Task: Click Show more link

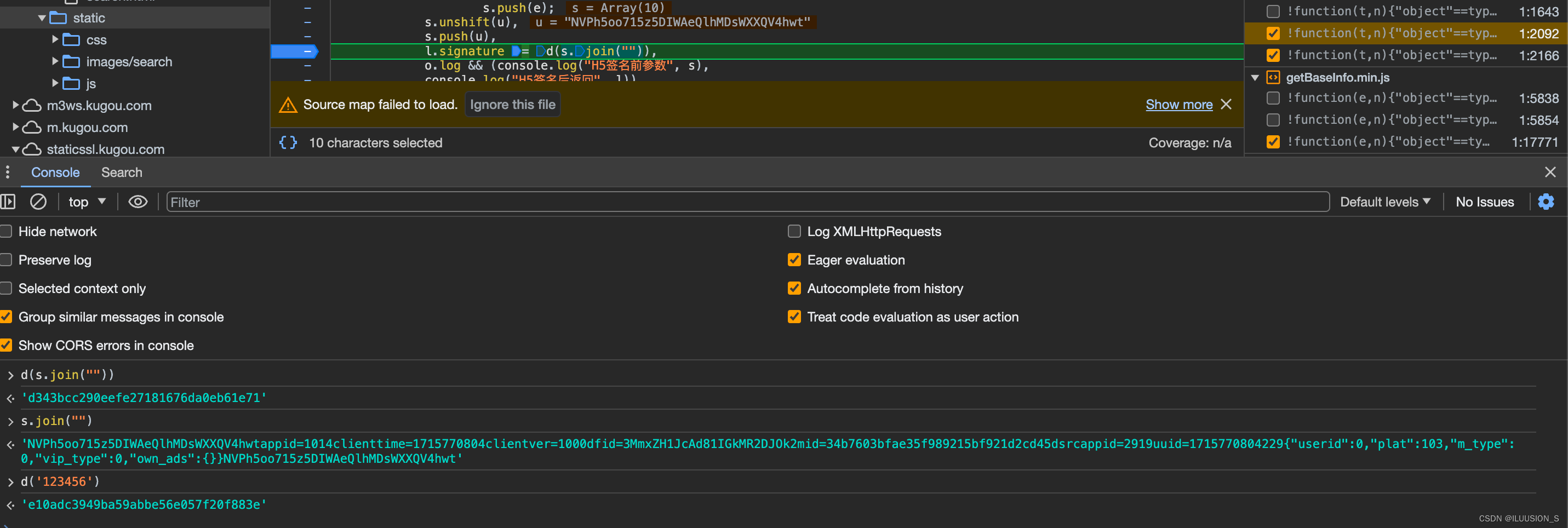Action: click(1179, 105)
